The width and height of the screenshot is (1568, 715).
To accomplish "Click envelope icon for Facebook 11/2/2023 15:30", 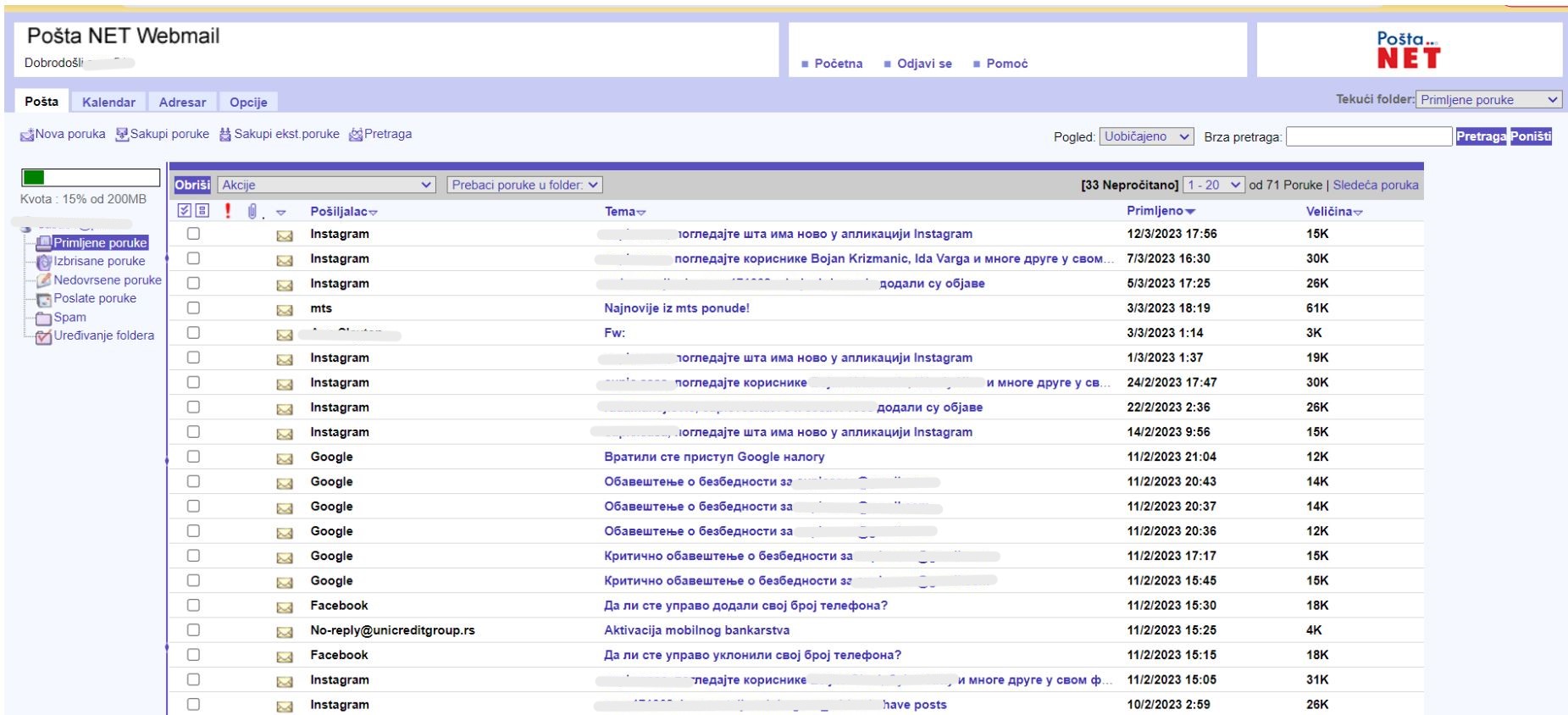I will (x=285, y=607).
